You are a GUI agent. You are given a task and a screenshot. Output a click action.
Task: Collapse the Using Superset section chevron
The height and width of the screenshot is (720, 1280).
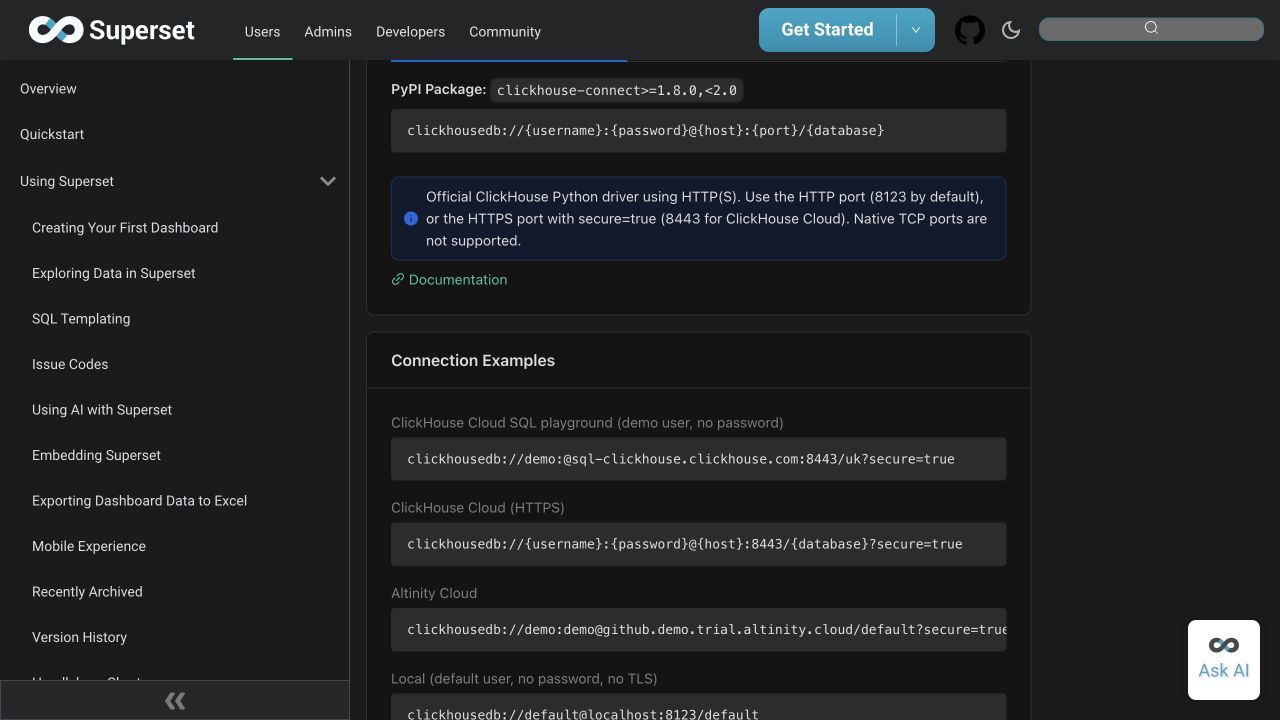click(327, 181)
